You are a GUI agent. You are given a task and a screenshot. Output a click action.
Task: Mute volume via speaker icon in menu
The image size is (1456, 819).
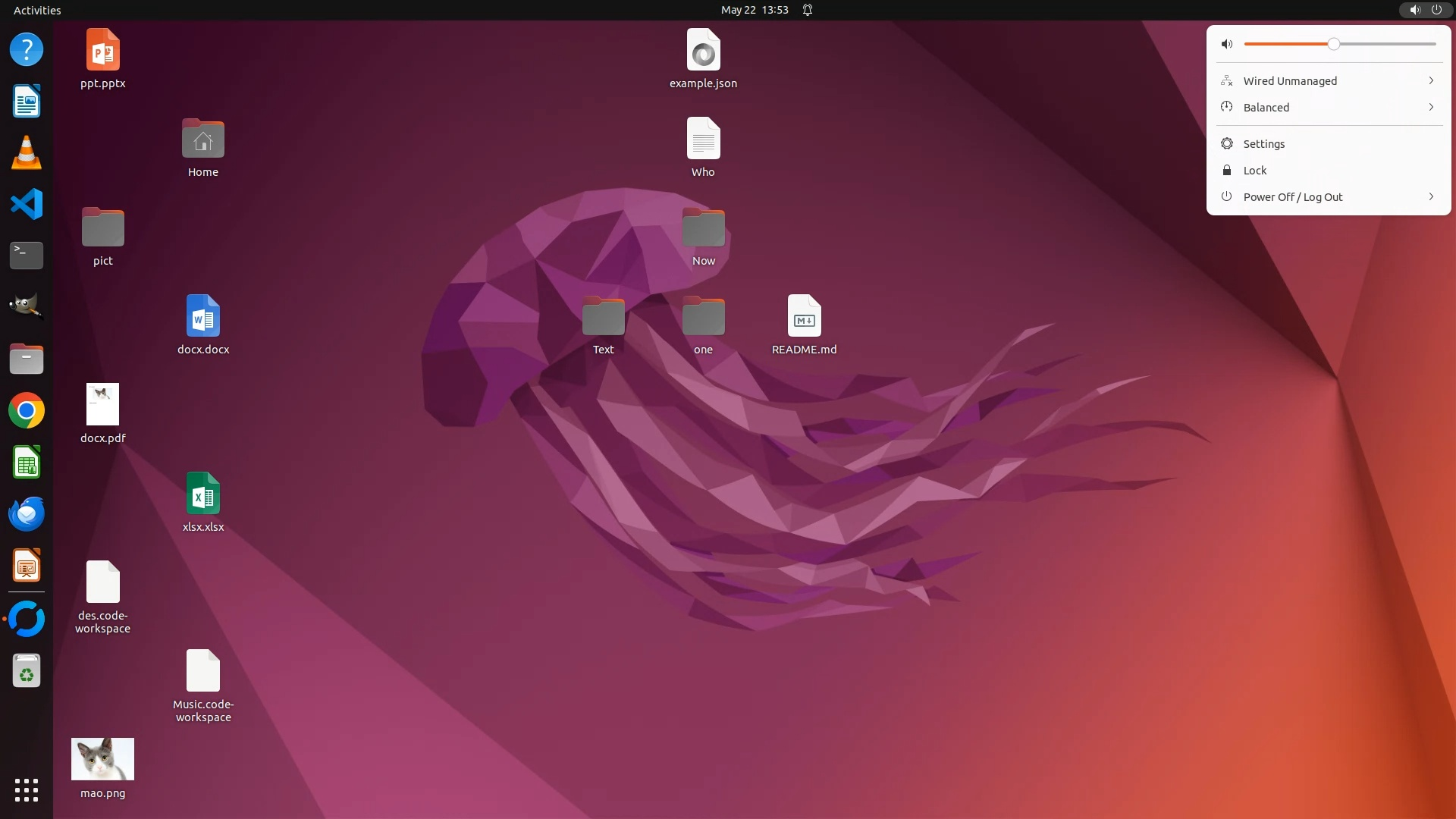(x=1227, y=44)
